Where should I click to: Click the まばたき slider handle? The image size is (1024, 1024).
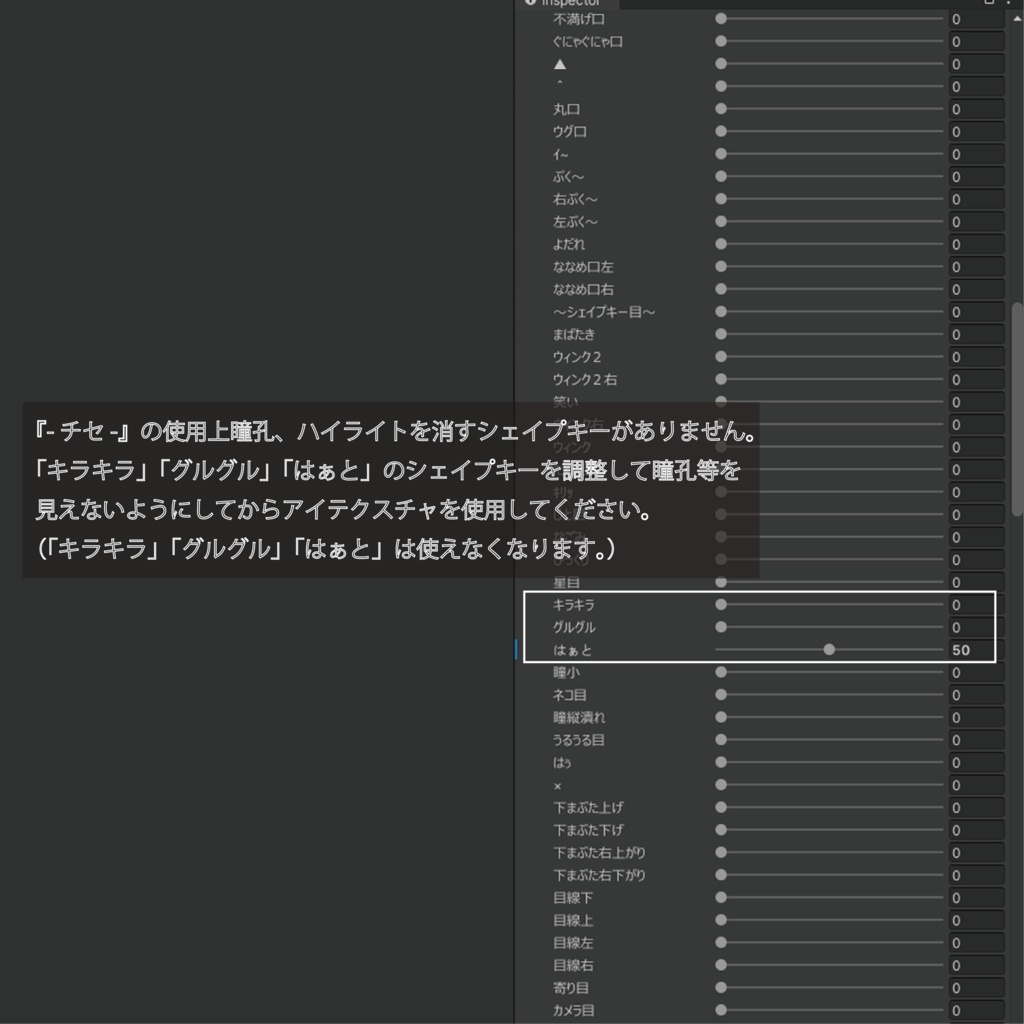tap(720, 334)
